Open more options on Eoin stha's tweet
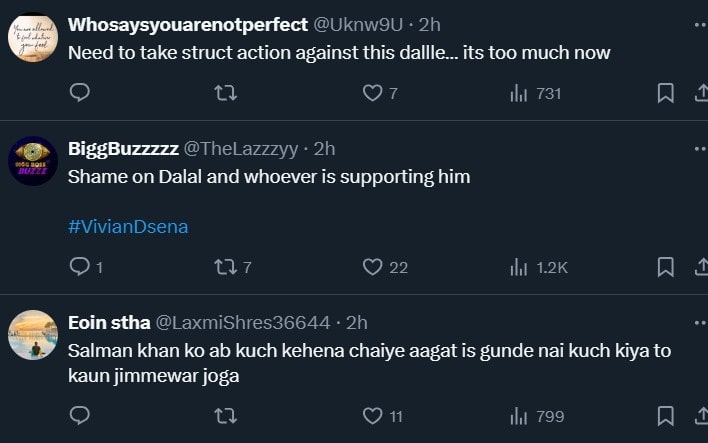This screenshot has height=443, width=708. point(699,322)
